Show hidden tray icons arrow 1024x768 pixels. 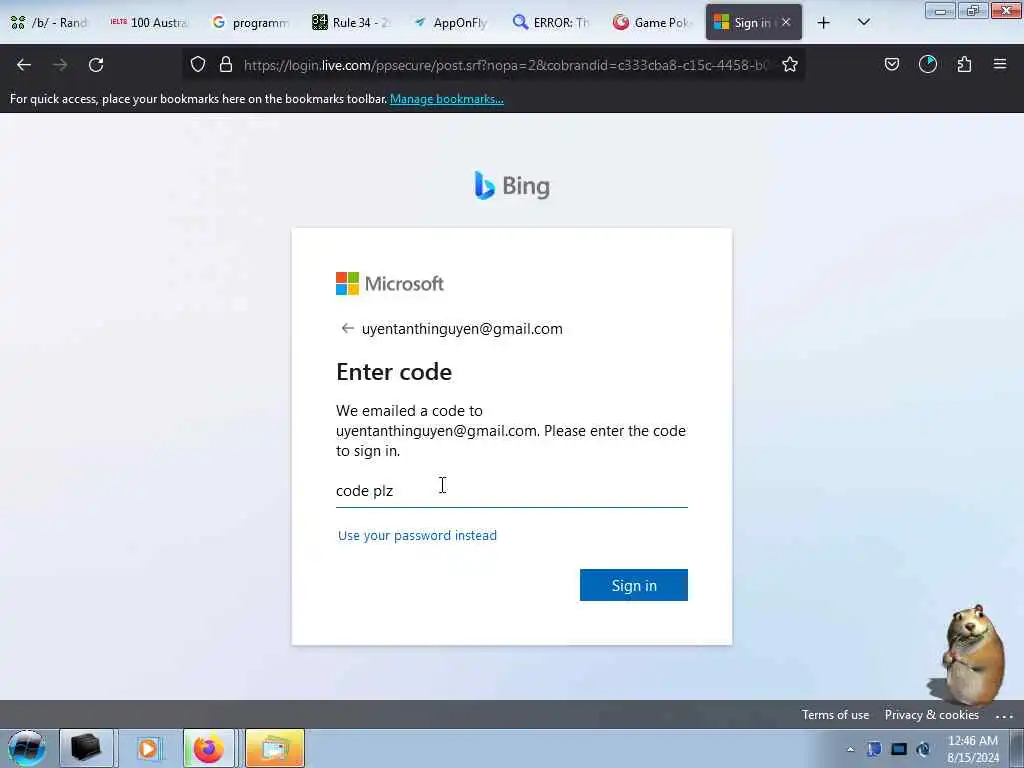pyautogui.click(x=850, y=749)
